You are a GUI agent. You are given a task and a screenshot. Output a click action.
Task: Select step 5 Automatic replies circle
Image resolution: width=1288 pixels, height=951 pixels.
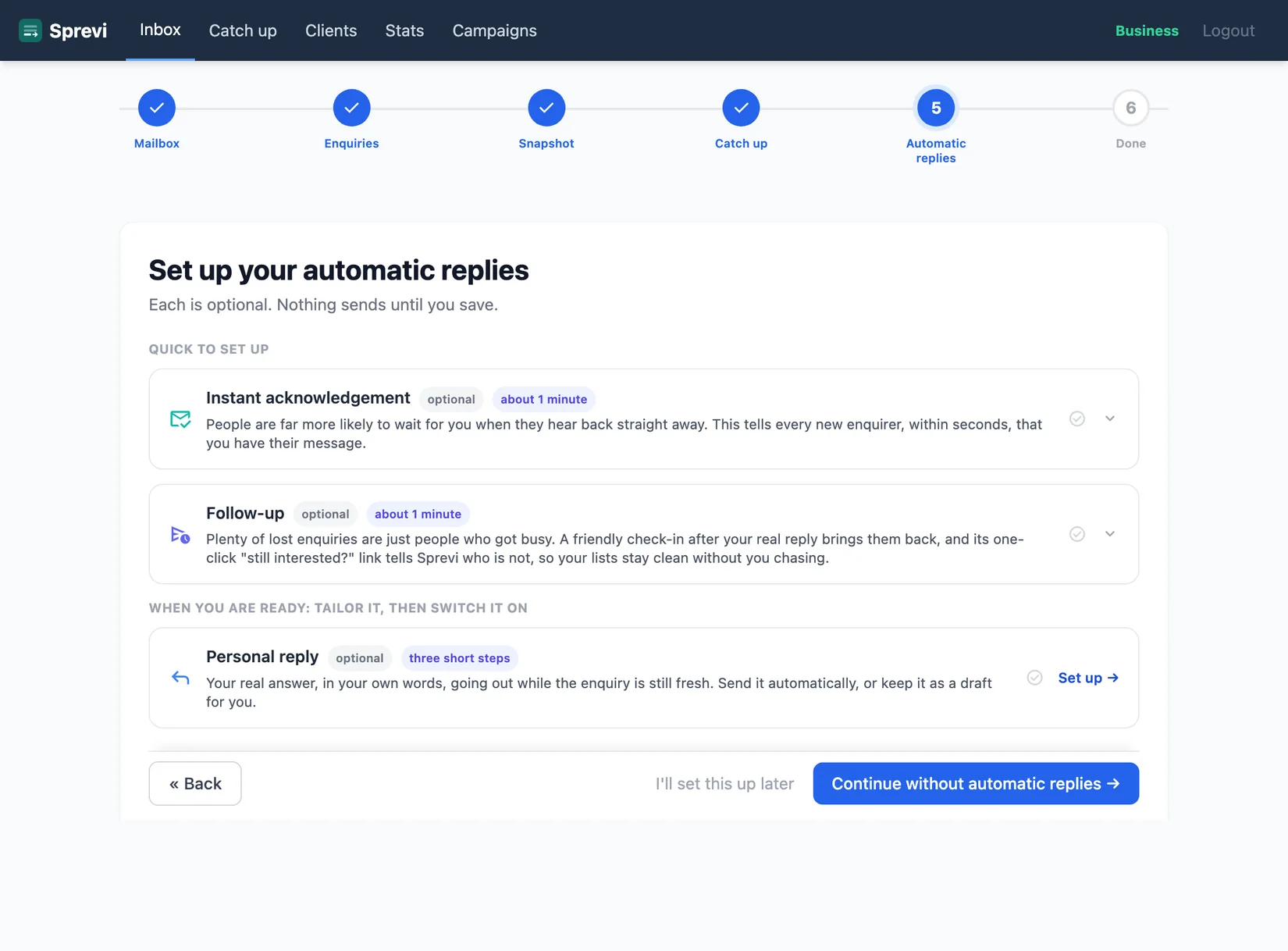pyautogui.click(x=936, y=108)
